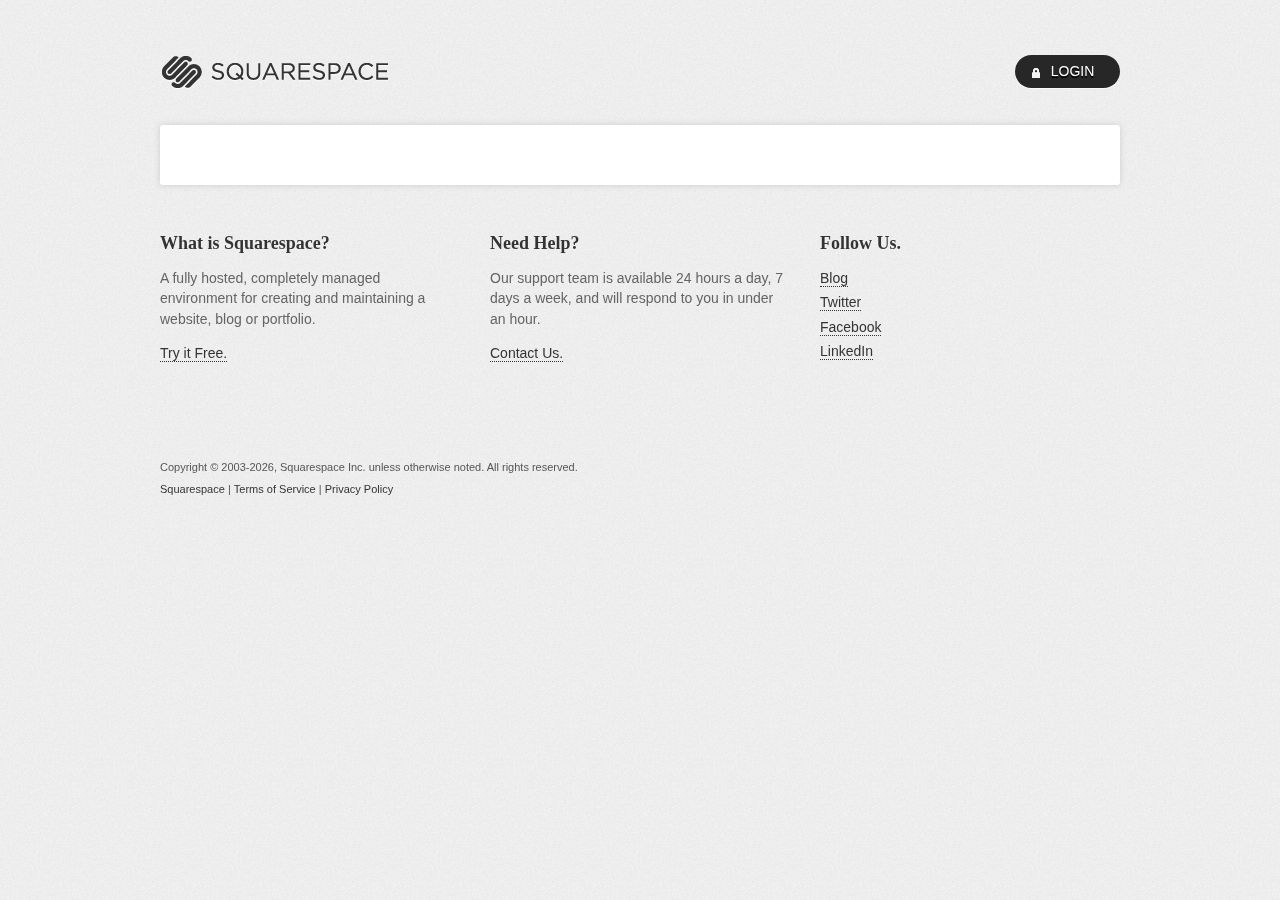Click the 'Follow Us.' heading
Viewport: 1280px width, 900px height.
click(x=860, y=243)
